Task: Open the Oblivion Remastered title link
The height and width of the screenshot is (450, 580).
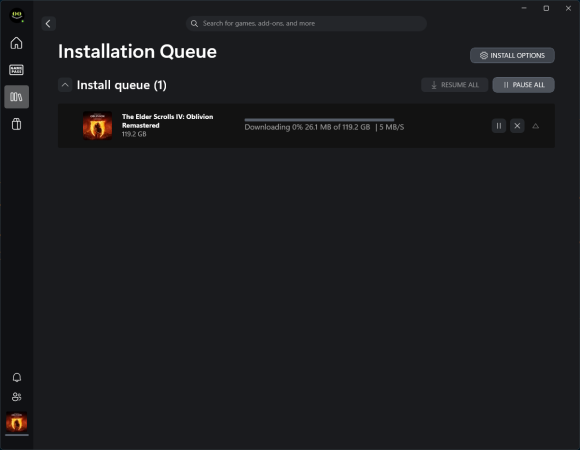Action: click(168, 121)
